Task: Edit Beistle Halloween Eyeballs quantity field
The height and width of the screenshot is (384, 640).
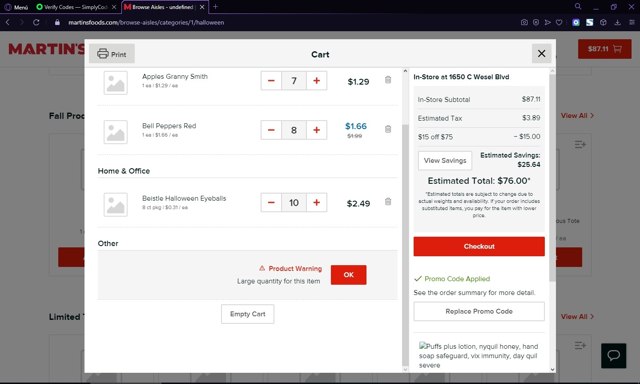Action: 294,202
